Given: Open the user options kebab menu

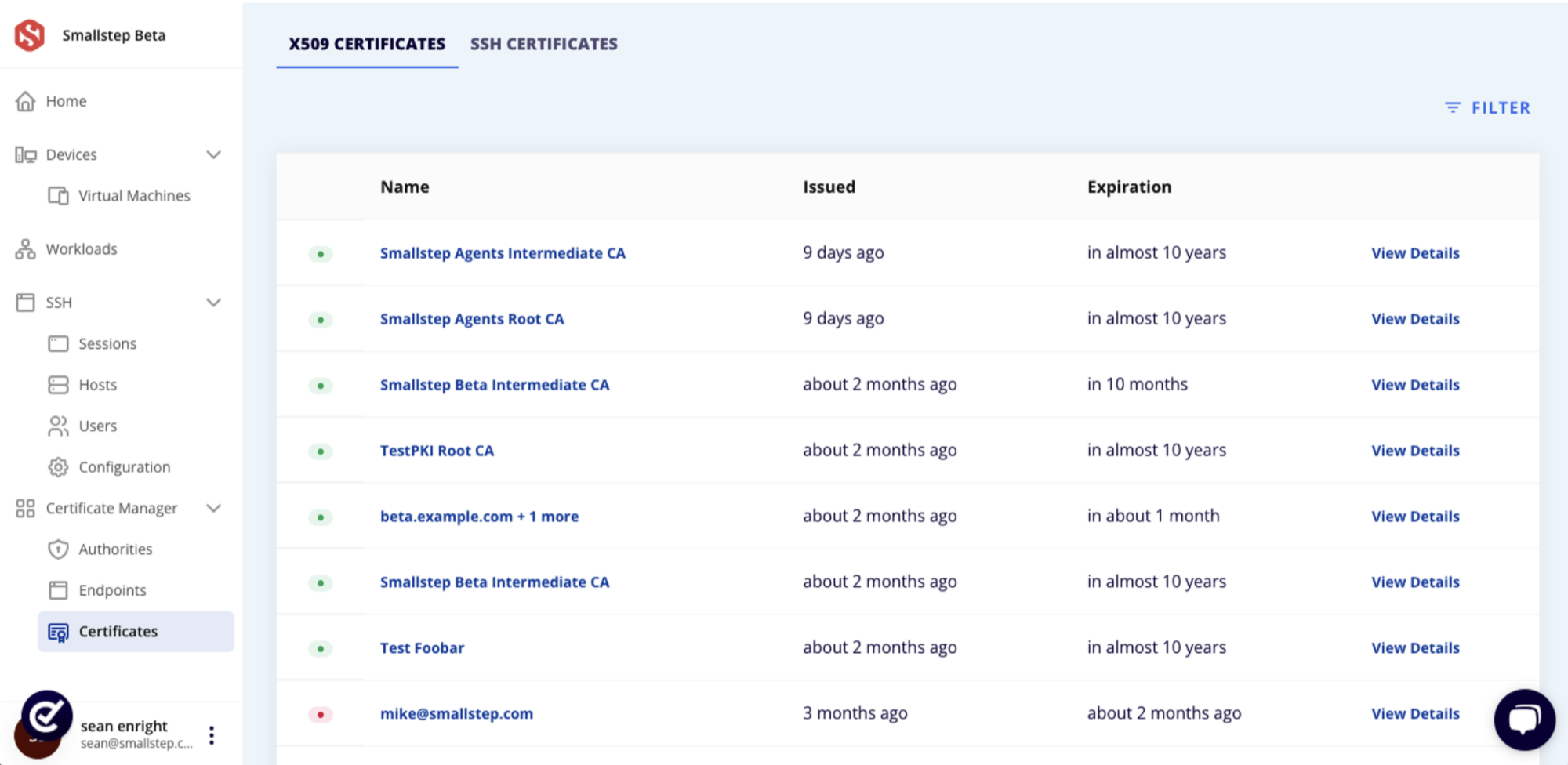Looking at the screenshot, I should tap(212, 735).
